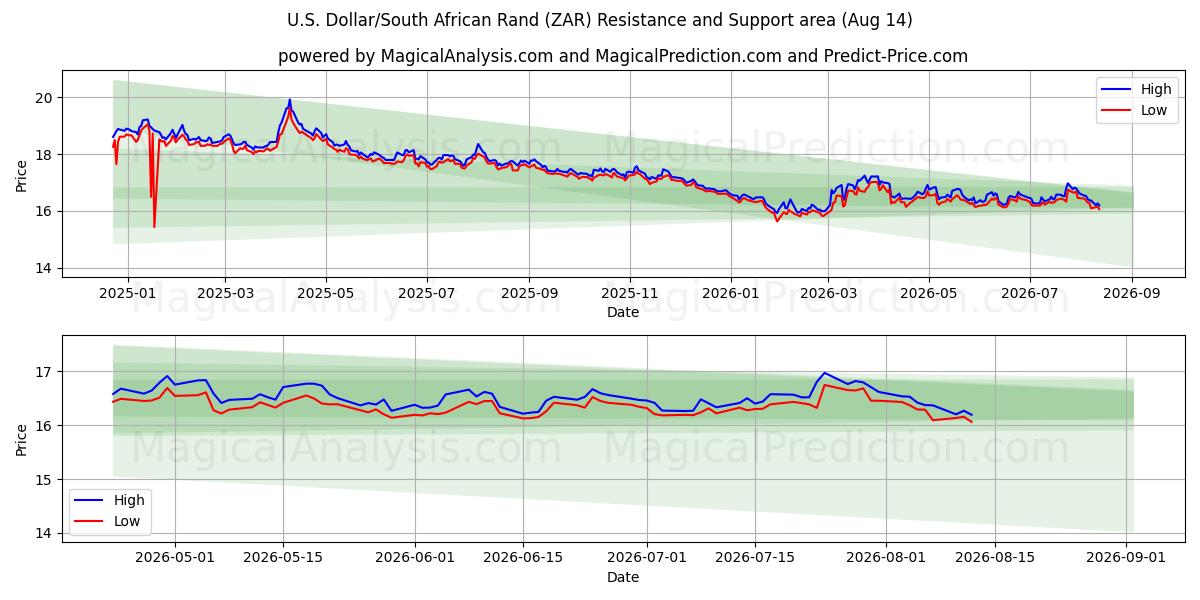The image size is (1200, 600).
Task: Click the '2026-05-15' date tick label
Action: [x=283, y=559]
